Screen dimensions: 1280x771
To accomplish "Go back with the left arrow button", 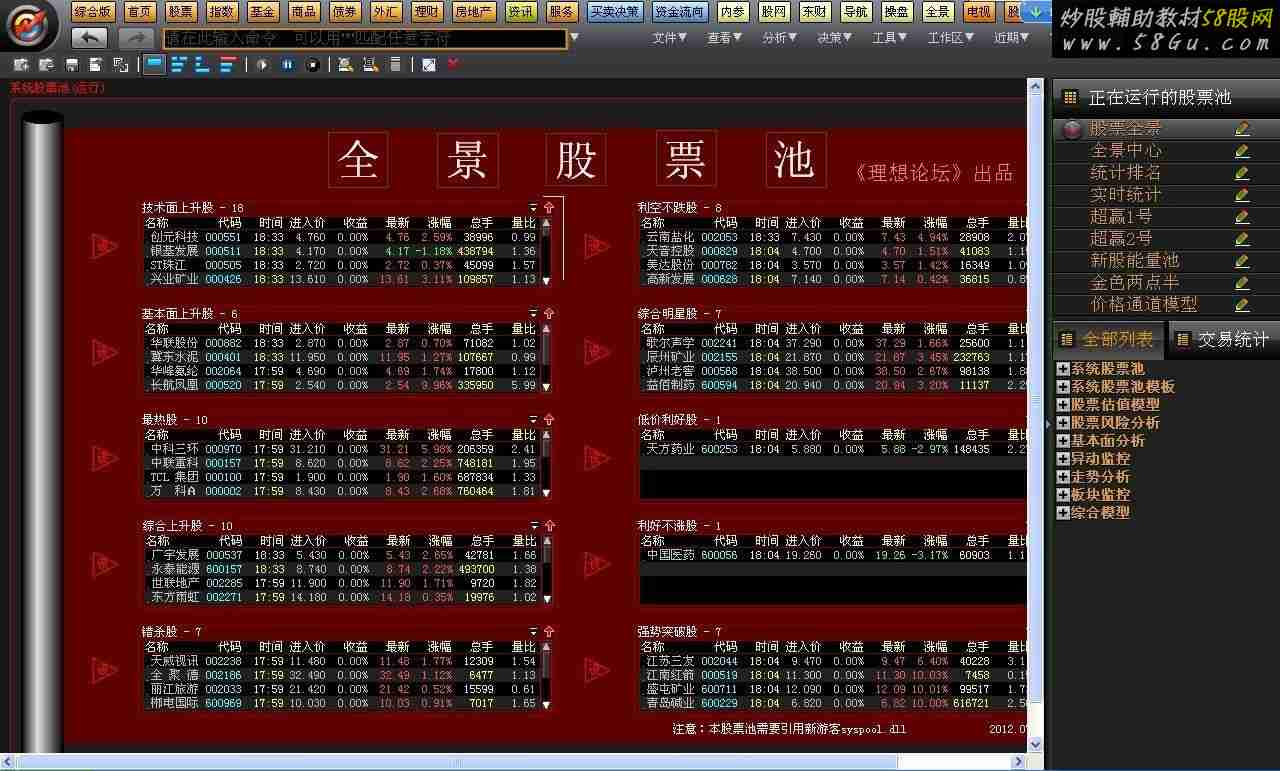I will point(90,38).
